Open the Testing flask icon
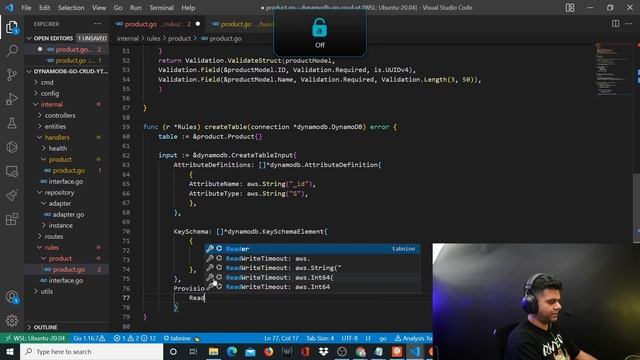This screenshot has width=640, height=360. [12, 123]
